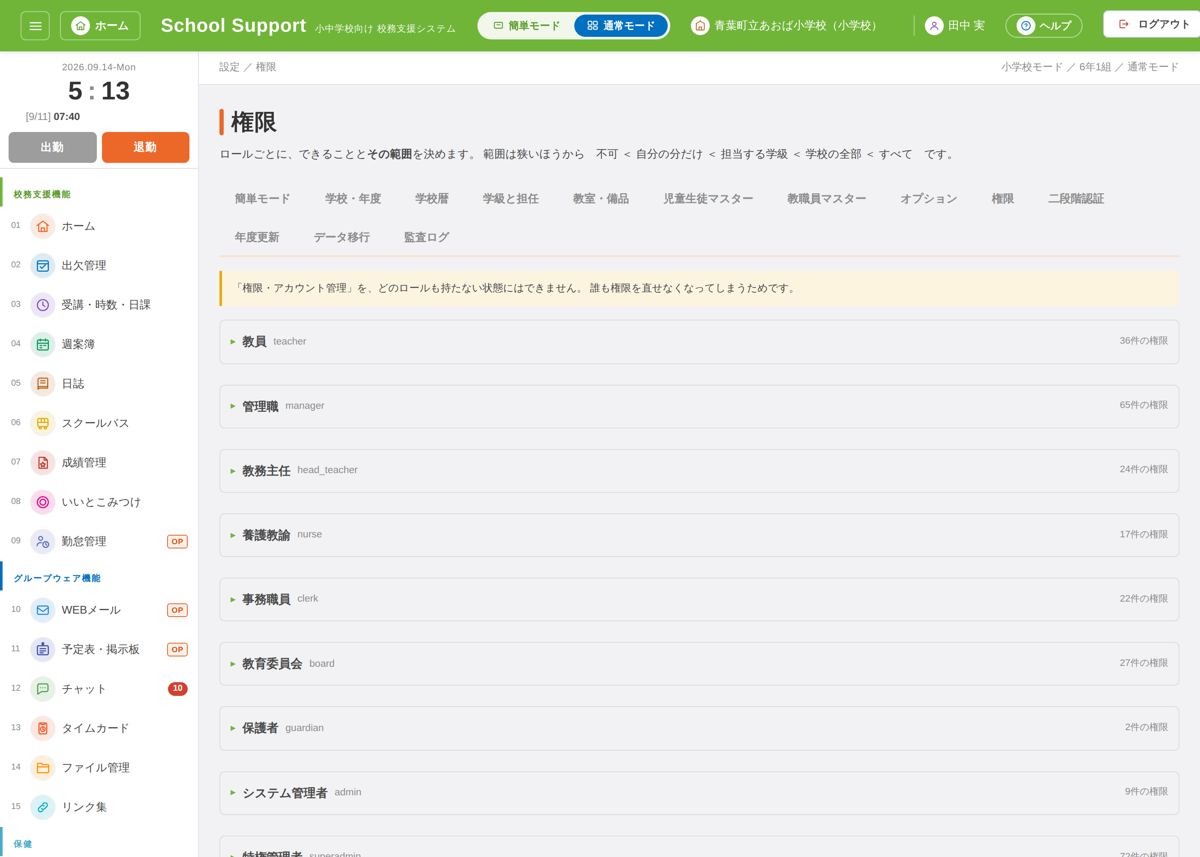Click the 36件の権限 count text
Viewport: 1200px width, 857px height.
coord(1143,341)
